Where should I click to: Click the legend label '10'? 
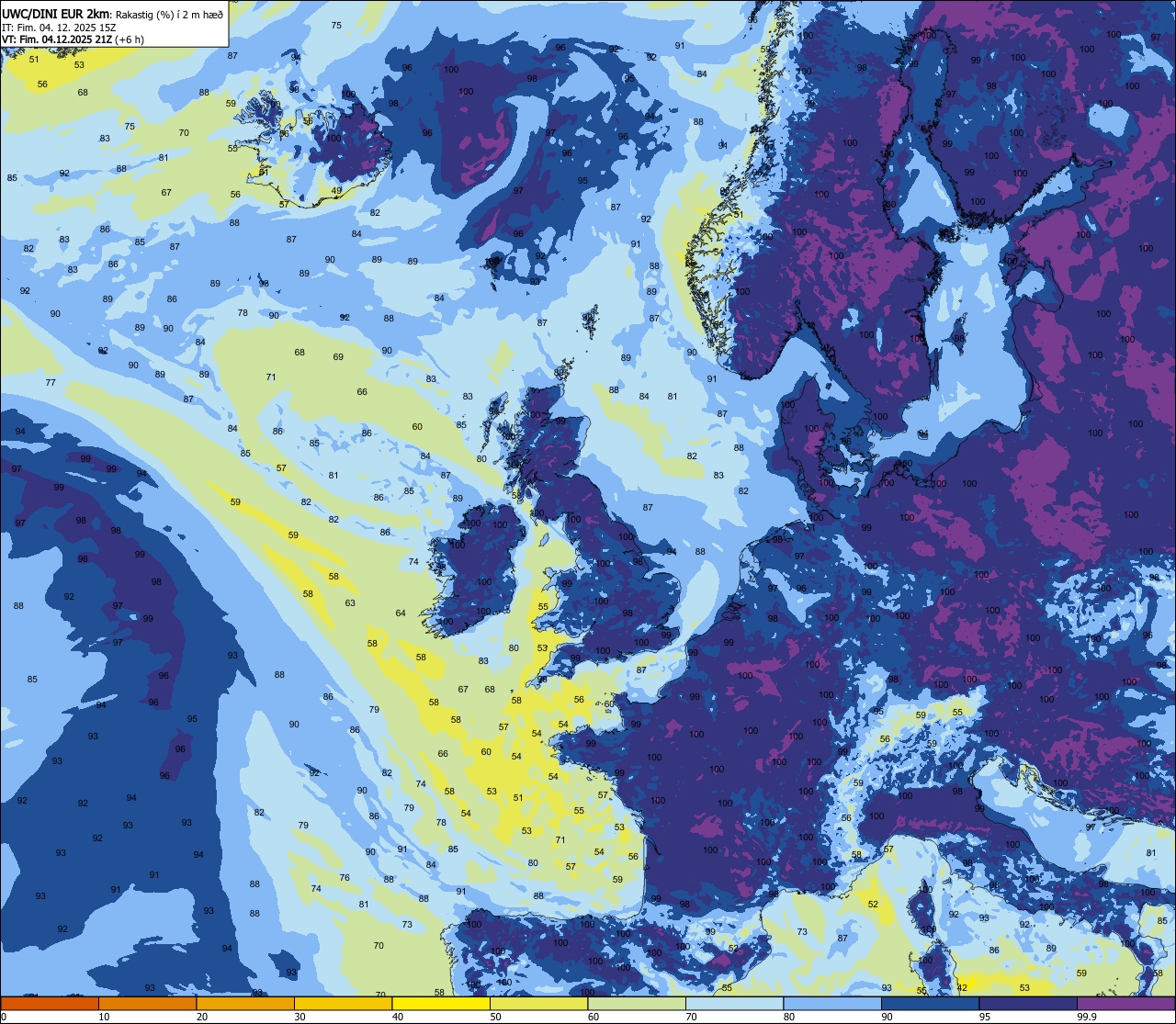(x=105, y=1017)
